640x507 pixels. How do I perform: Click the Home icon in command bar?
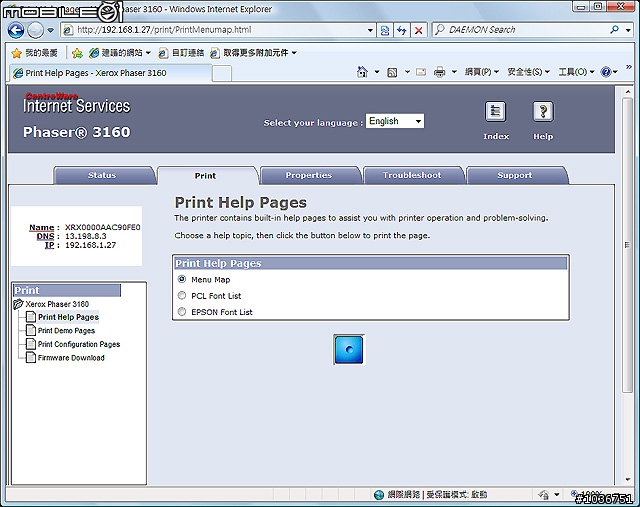coord(362,72)
